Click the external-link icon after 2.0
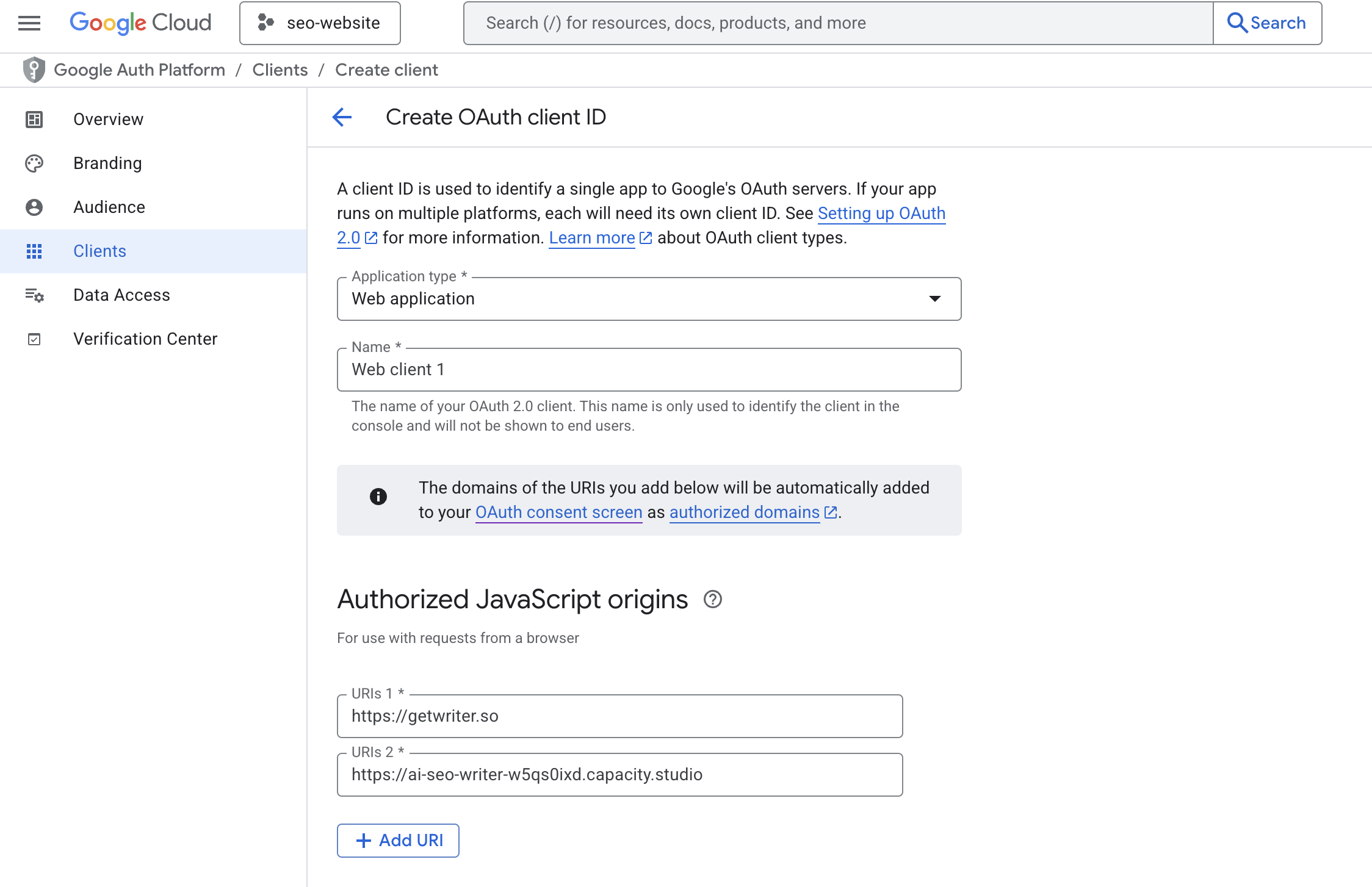The height and width of the screenshot is (887, 1372). [x=371, y=238]
